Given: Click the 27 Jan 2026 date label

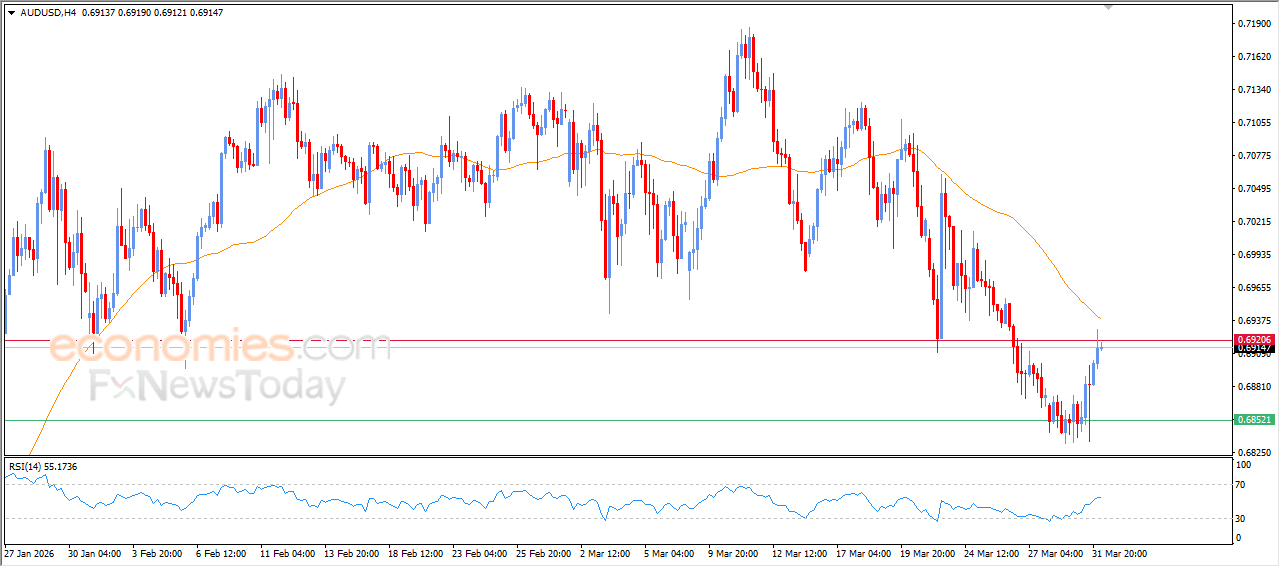Looking at the screenshot, I should (32, 552).
